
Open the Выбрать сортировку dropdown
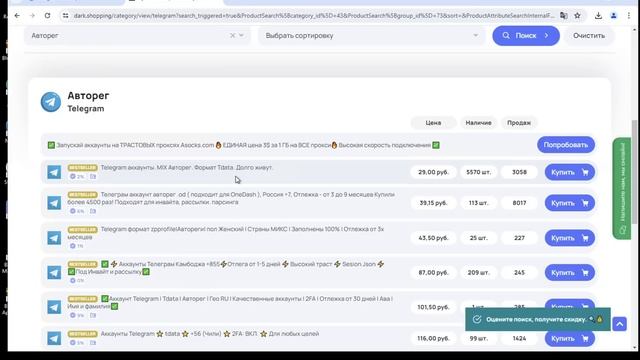pos(371,36)
